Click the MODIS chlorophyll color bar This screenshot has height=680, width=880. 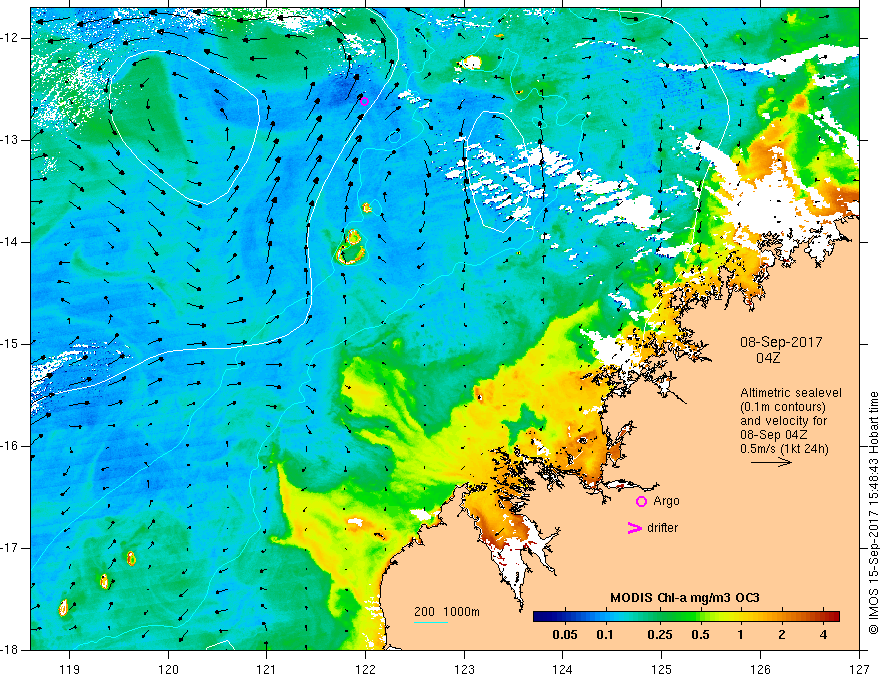click(x=686, y=616)
